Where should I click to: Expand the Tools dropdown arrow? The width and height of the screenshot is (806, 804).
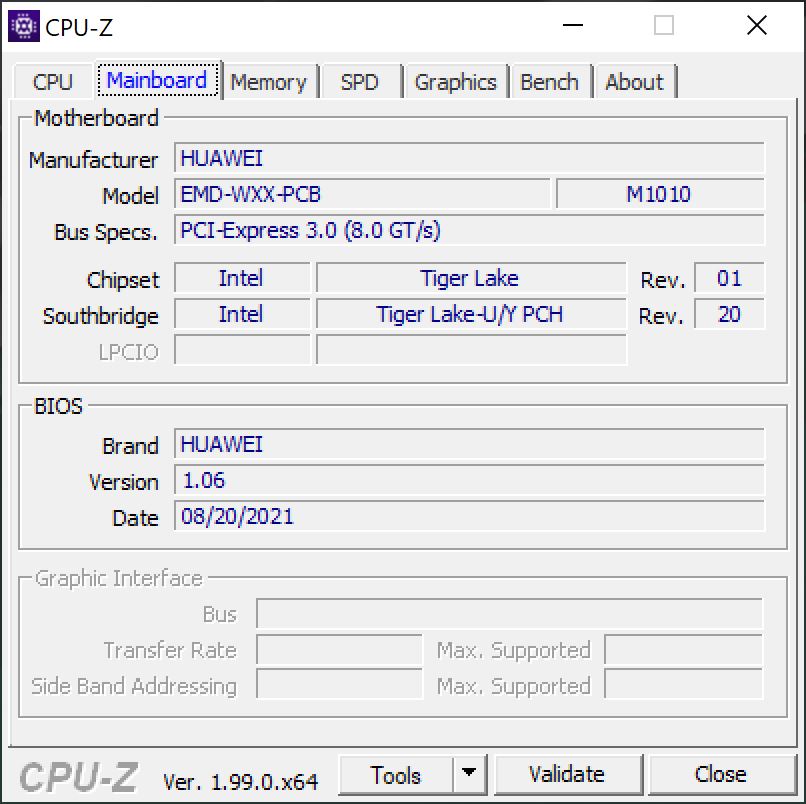[x=468, y=775]
